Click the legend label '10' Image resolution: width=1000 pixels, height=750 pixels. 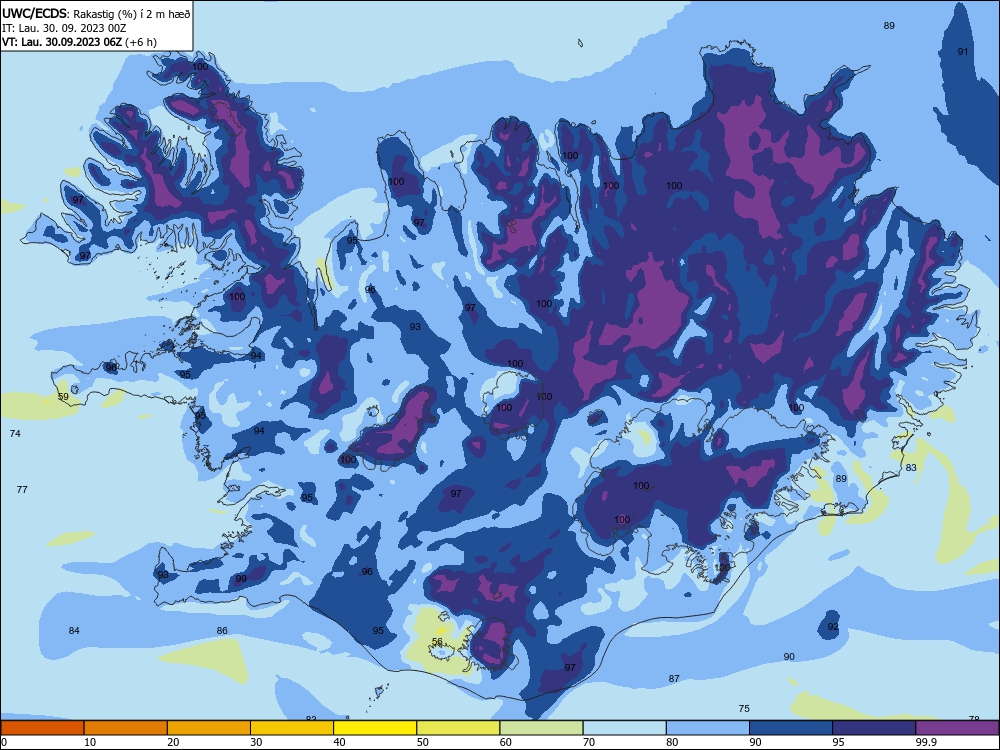click(90, 742)
